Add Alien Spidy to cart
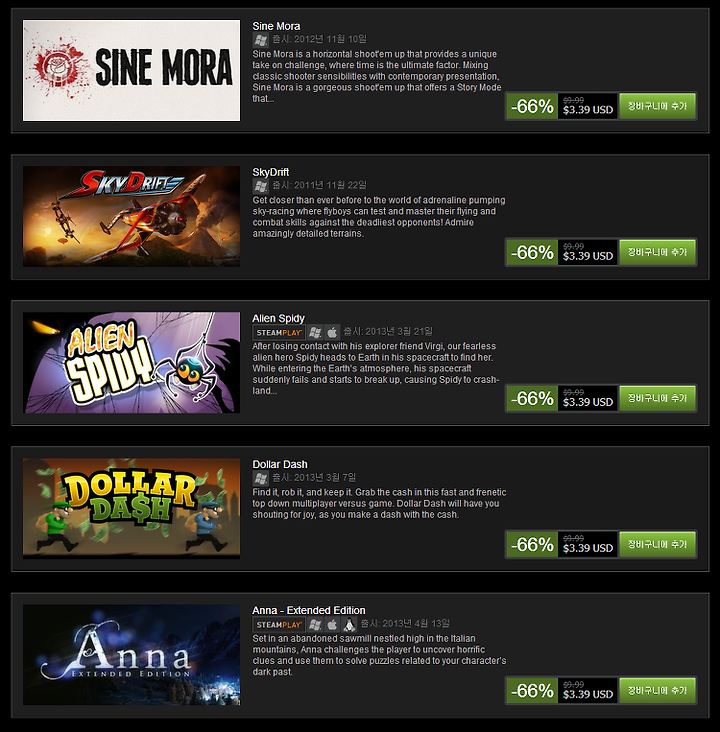This screenshot has width=720, height=732. point(657,398)
